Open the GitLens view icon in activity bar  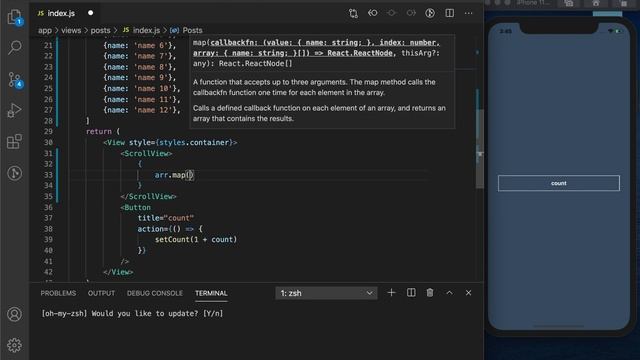[x=15, y=173]
